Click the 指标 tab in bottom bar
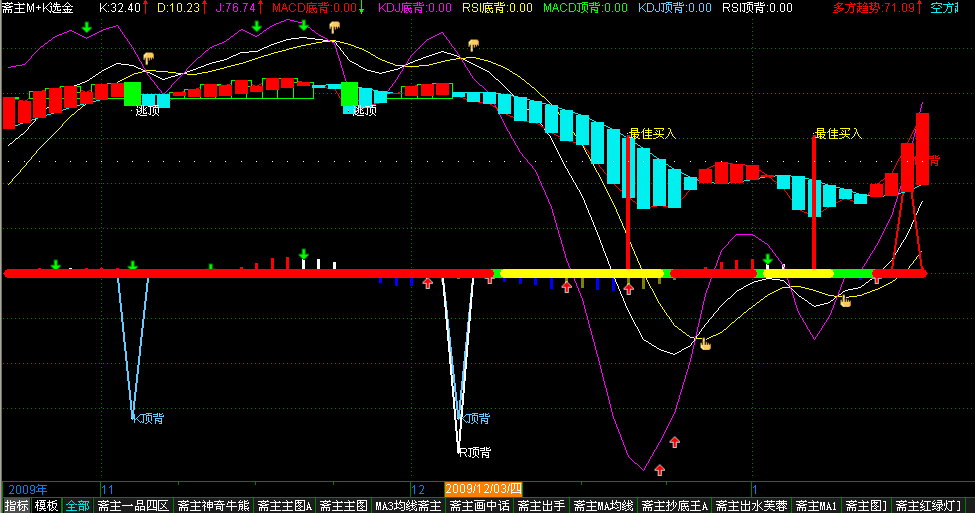The height and width of the screenshot is (513, 975). coord(16,506)
